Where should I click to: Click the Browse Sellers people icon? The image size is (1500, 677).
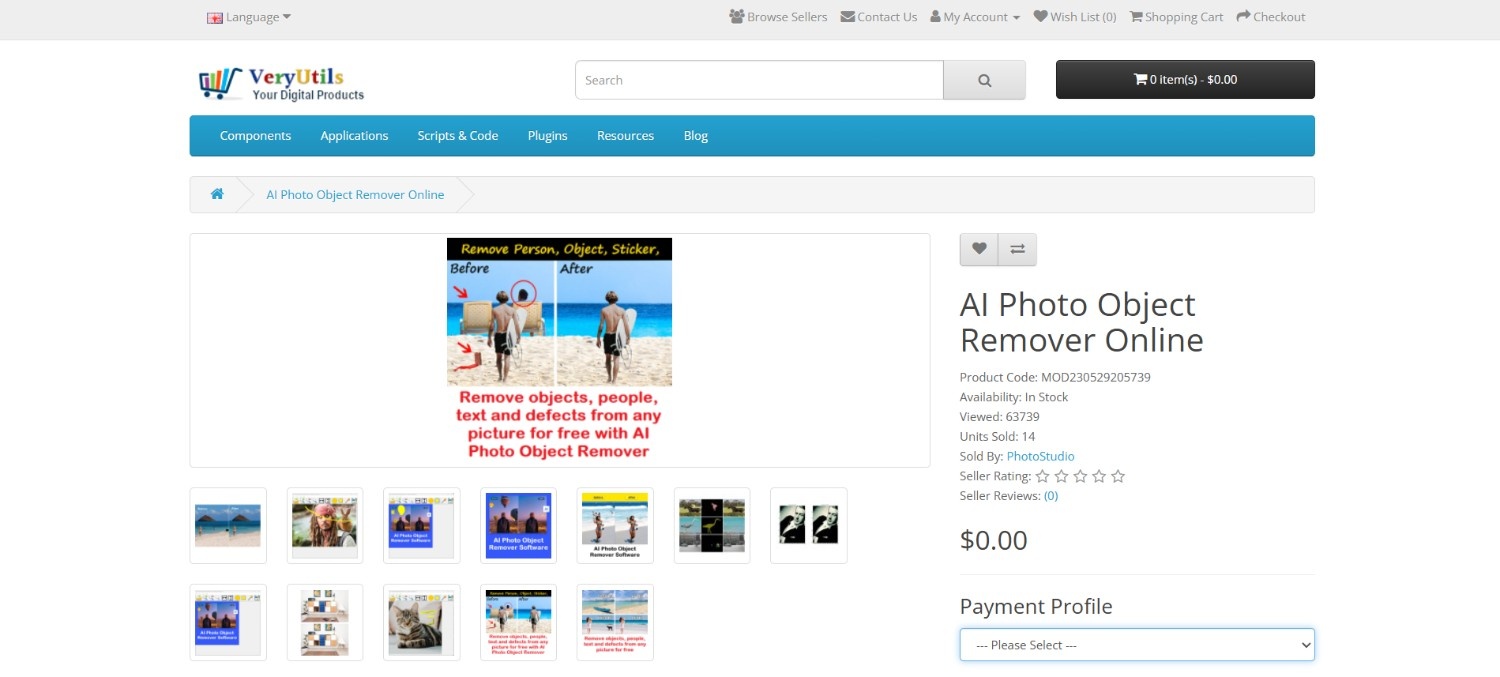pos(737,17)
